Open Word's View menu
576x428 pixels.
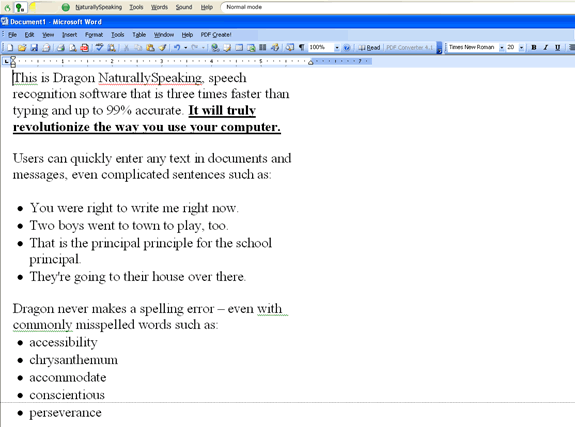click(x=48, y=35)
